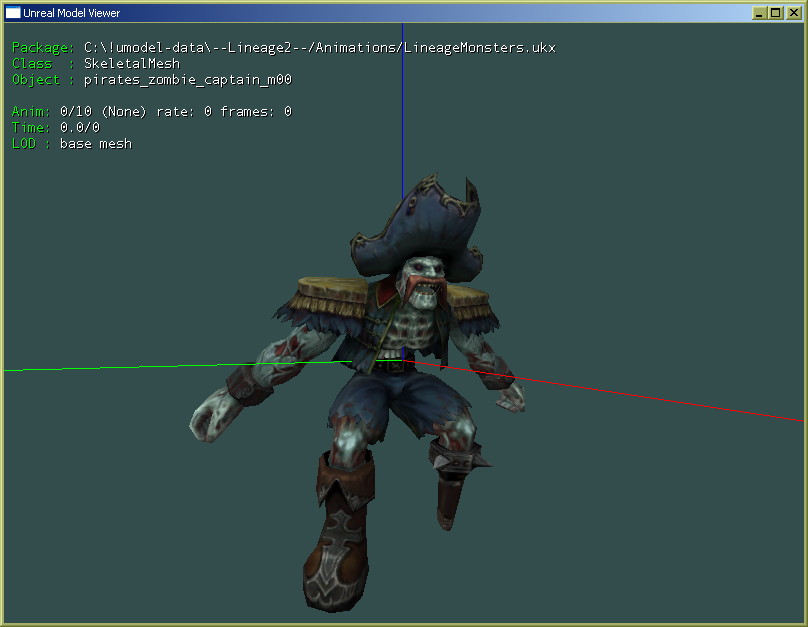Click the Time value 0.0/0
The height and width of the screenshot is (627, 808).
click(x=80, y=127)
